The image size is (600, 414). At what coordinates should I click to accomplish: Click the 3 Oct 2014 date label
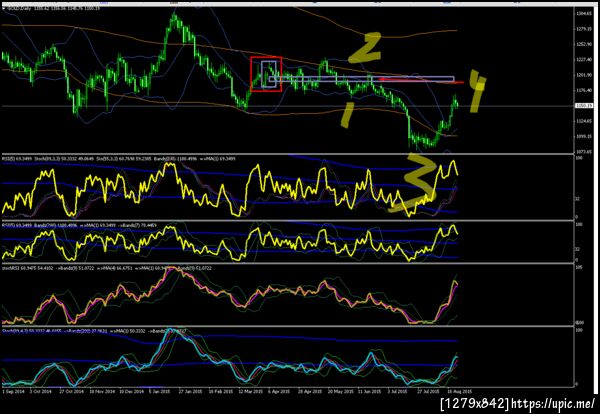tap(41, 392)
